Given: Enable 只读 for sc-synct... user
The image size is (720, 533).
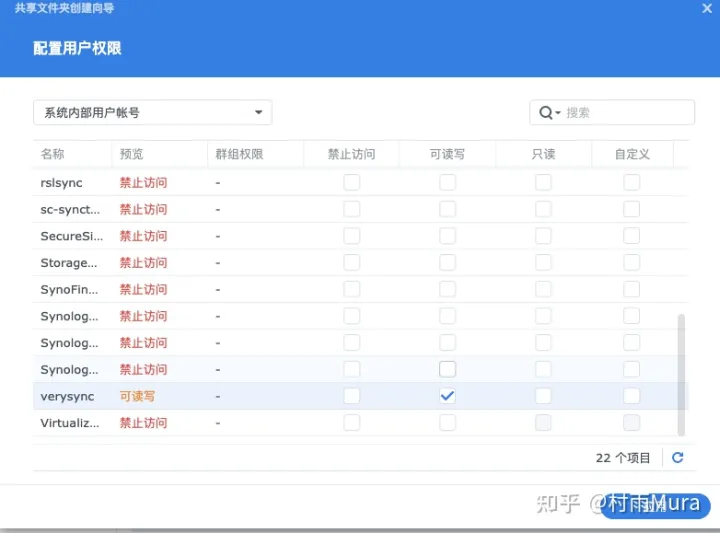Looking at the screenshot, I should 543,209.
